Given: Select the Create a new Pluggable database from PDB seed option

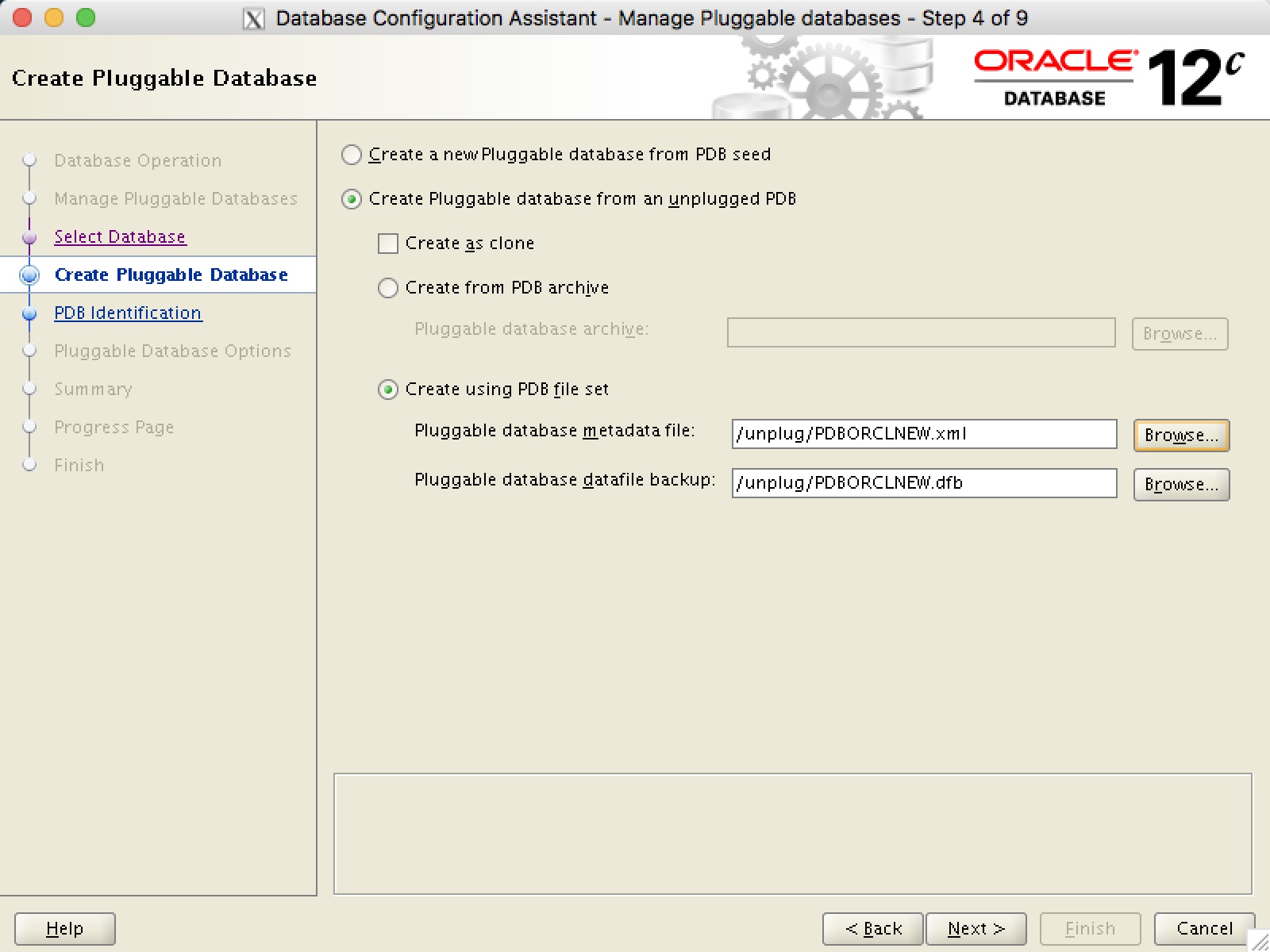Looking at the screenshot, I should tap(351, 155).
